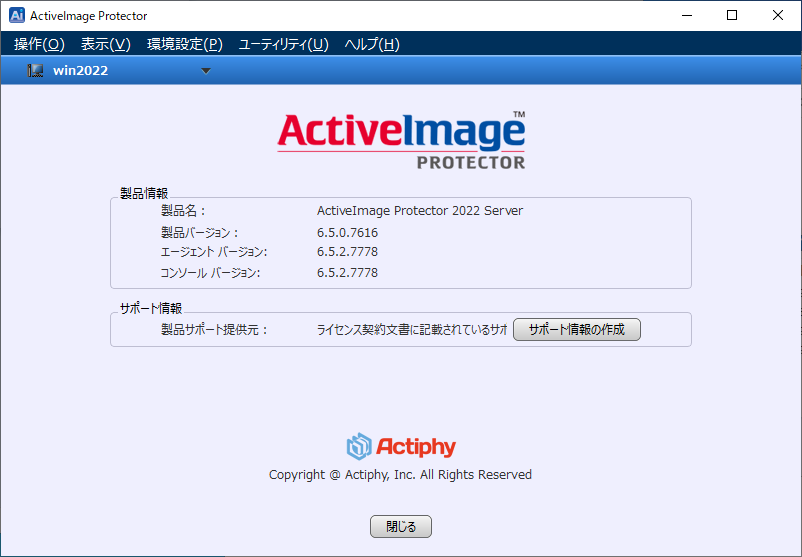Viewport: 802px width, 557px height.
Task: Click the サポート情報の作成 button
Action: click(576, 329)
